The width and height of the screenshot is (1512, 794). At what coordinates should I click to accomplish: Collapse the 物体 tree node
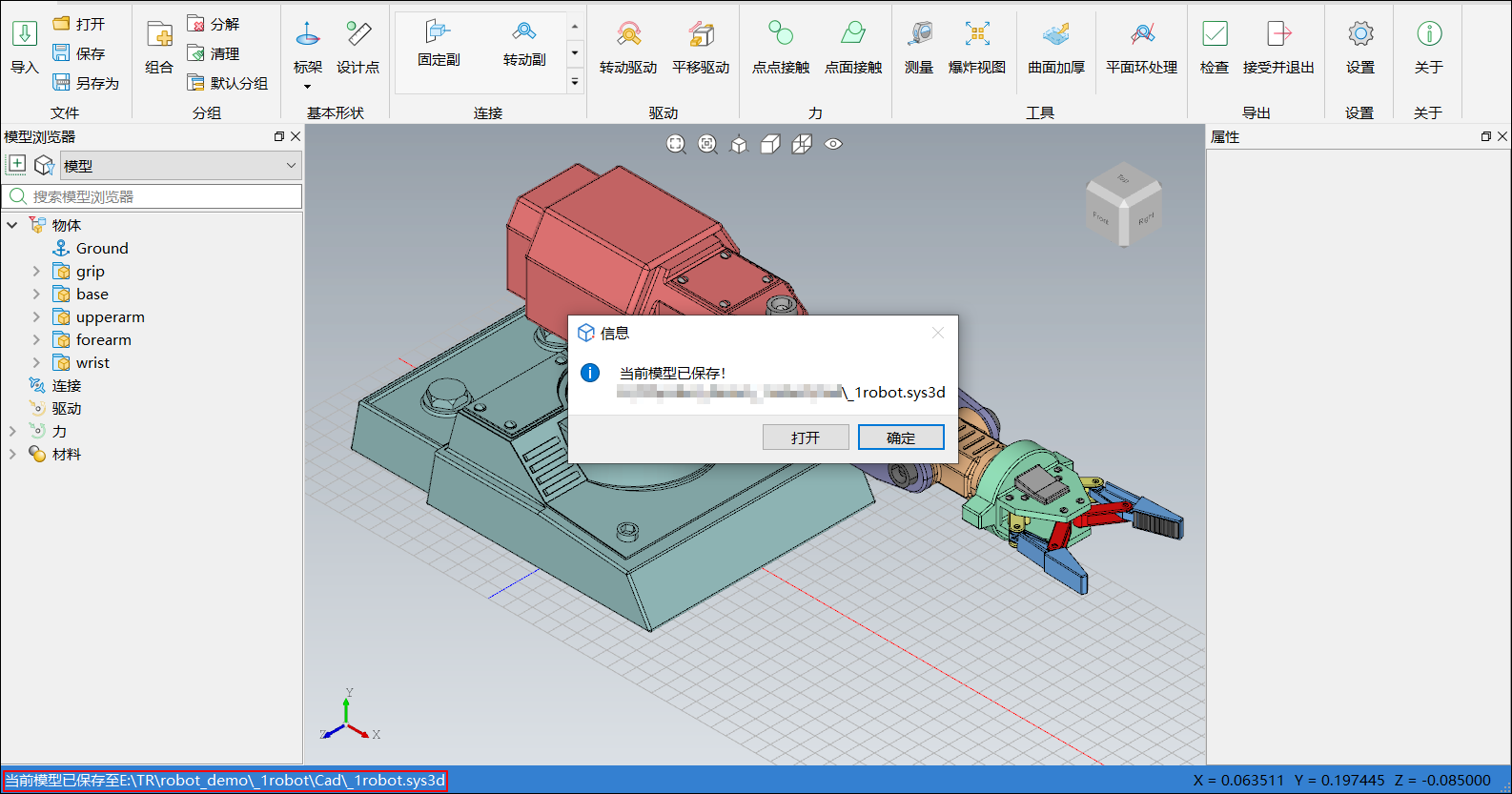[x=12, y=225]
